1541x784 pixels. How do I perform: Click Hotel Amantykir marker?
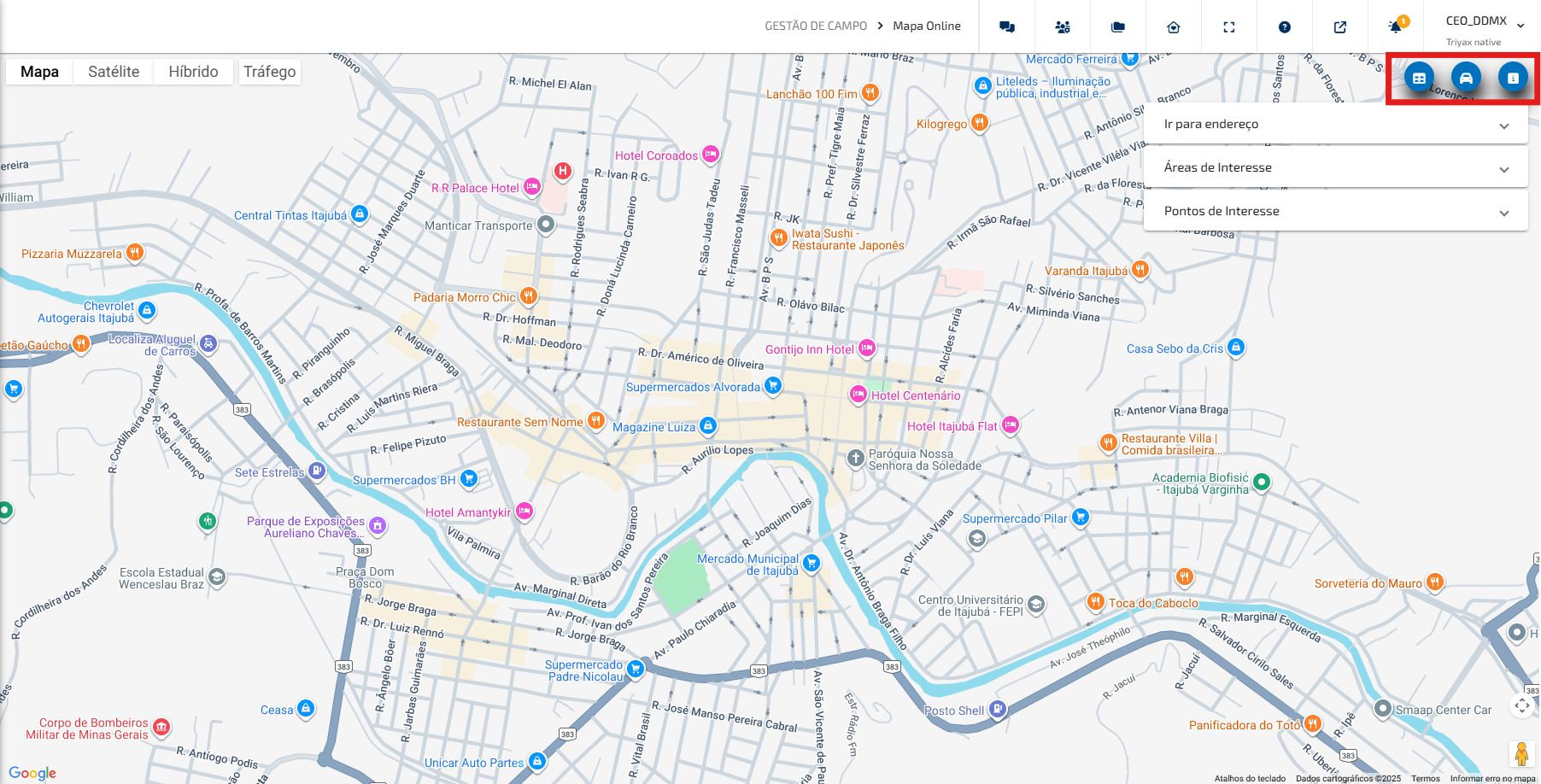[524, 512]
